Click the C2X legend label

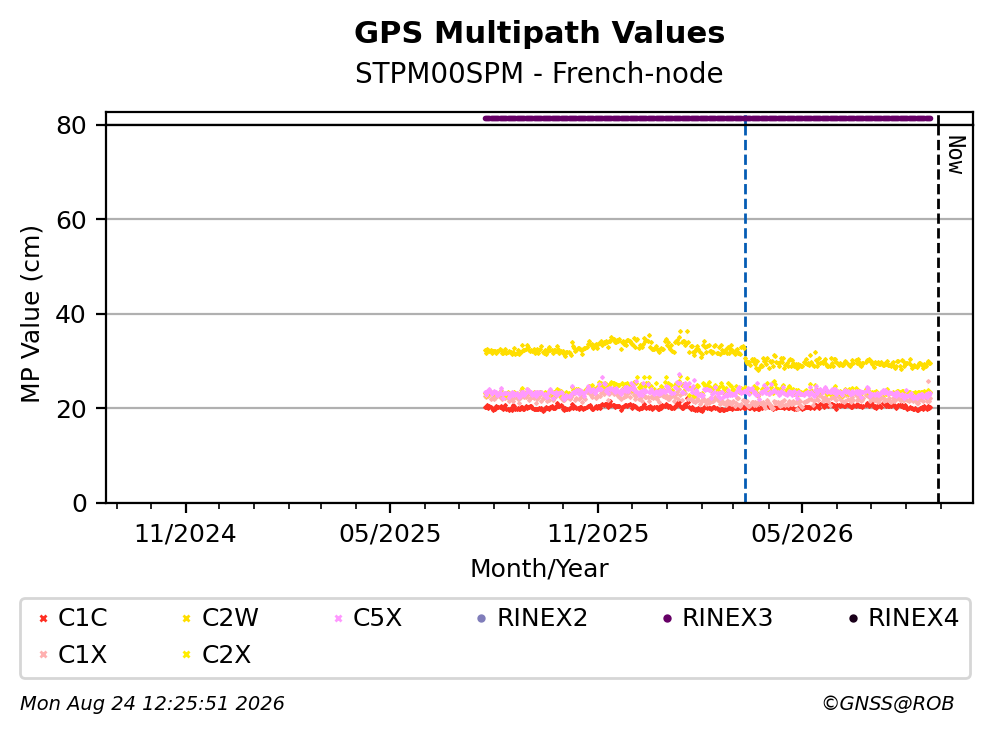226,655
